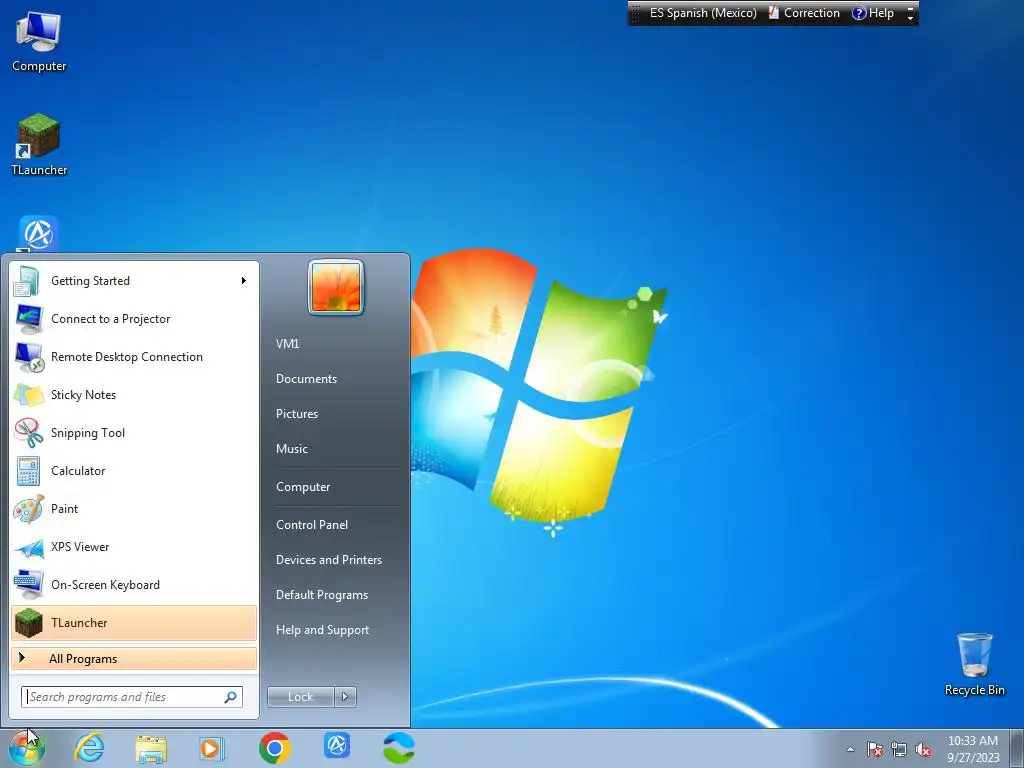Click the Show desktop strip on the taskbar
The height and width of the screenshot is (768, 1024).
(1016, 748)
